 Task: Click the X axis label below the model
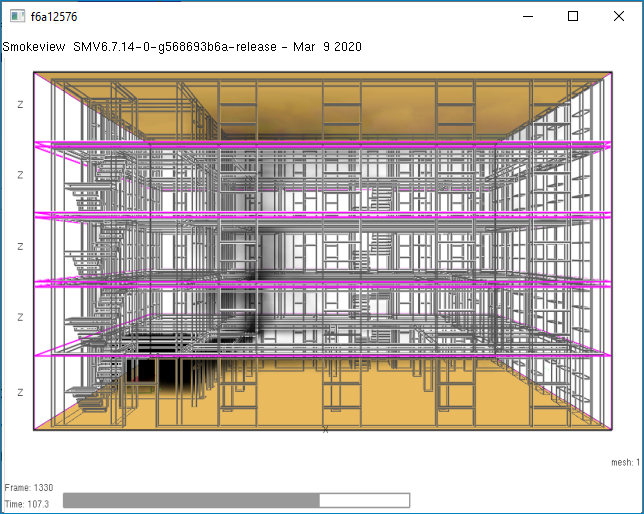coord(325,430)
